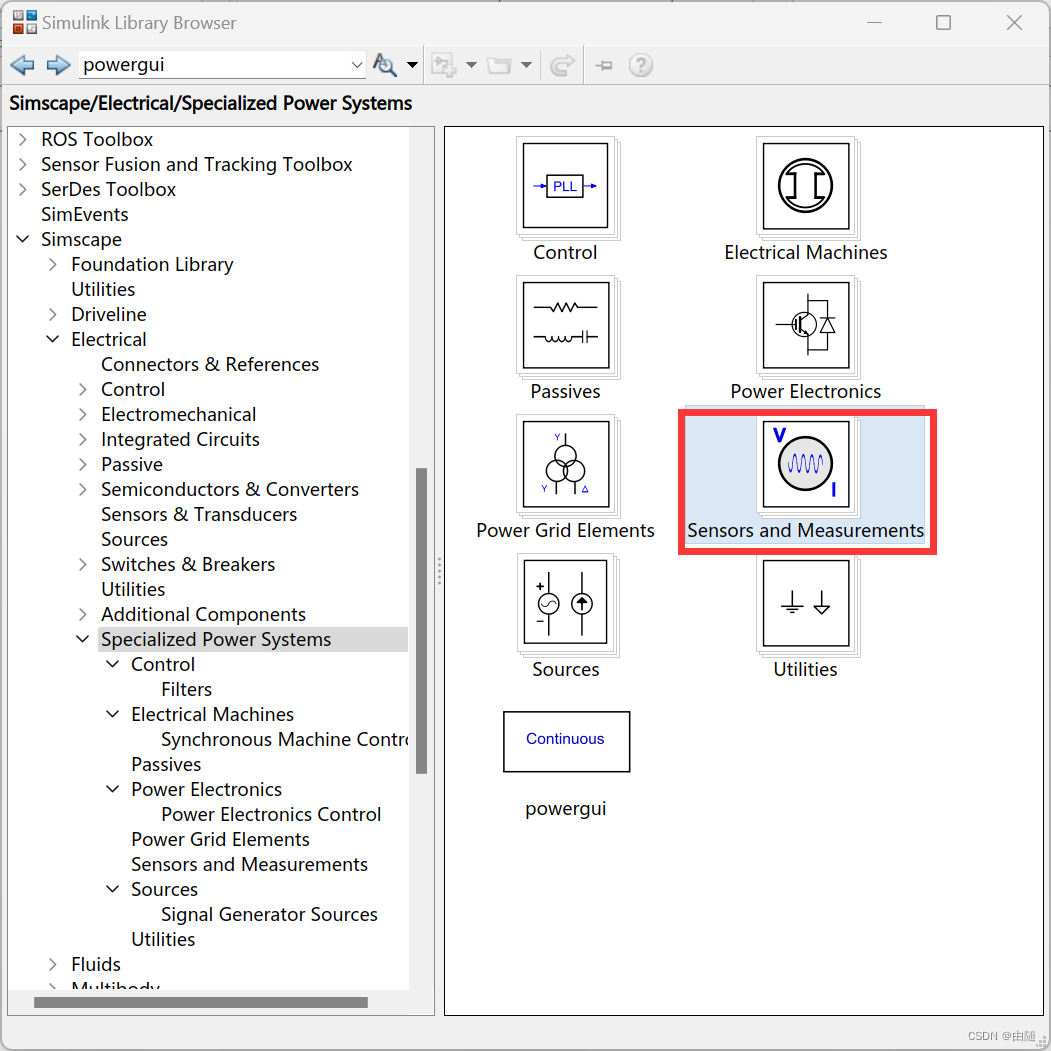The image size is (1051, 1051).
Task: Select Filters under Control in tree
Action: [186, 689]
